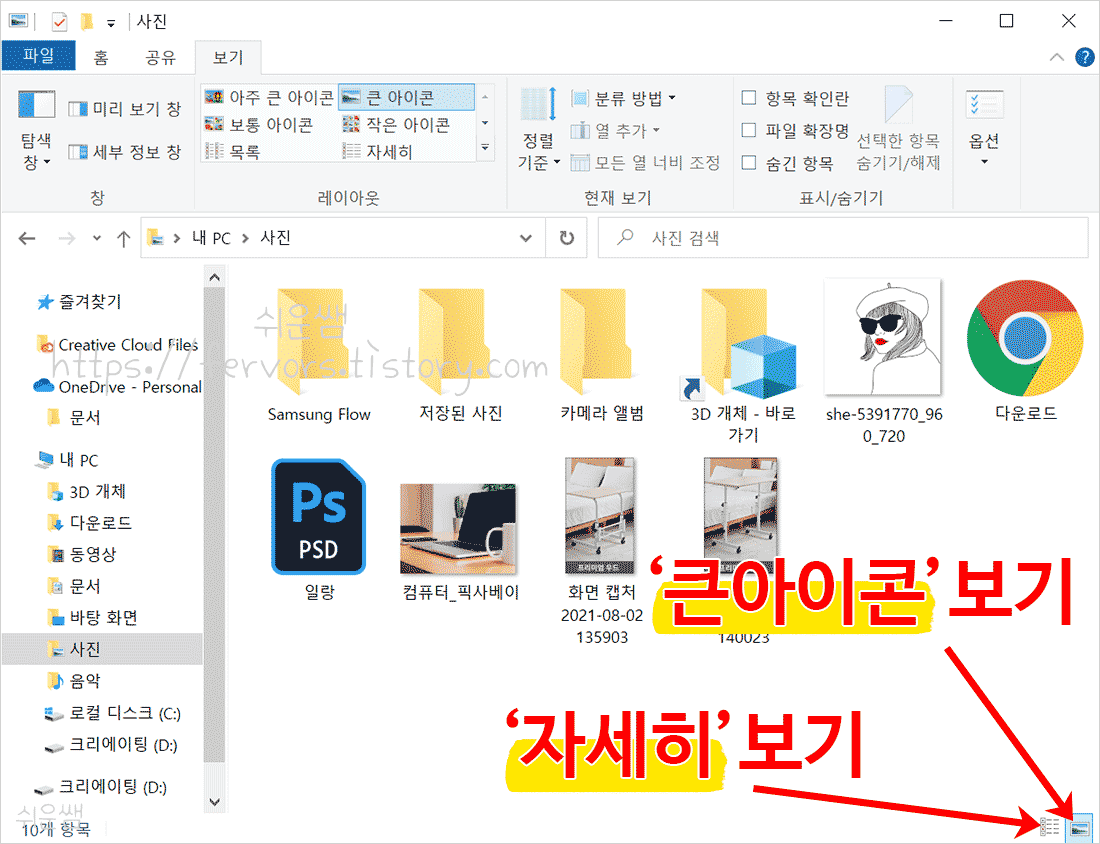Refresh the folder view

[x=567, y=239]
